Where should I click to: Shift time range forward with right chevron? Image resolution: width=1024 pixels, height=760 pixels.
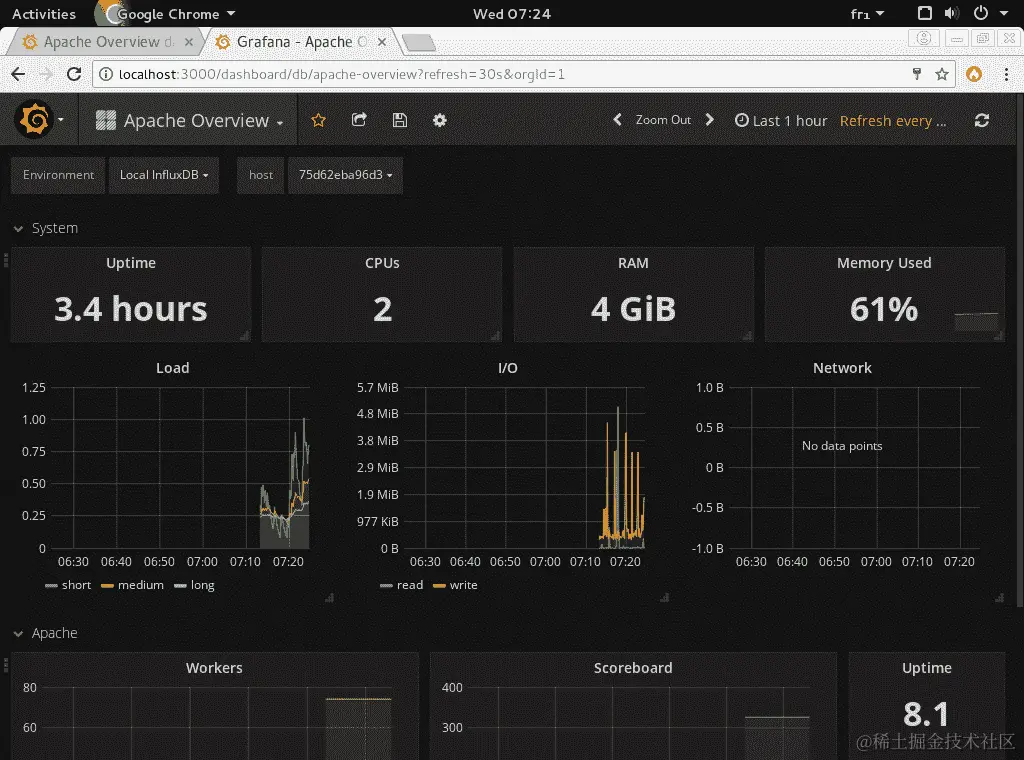point(710,119)
